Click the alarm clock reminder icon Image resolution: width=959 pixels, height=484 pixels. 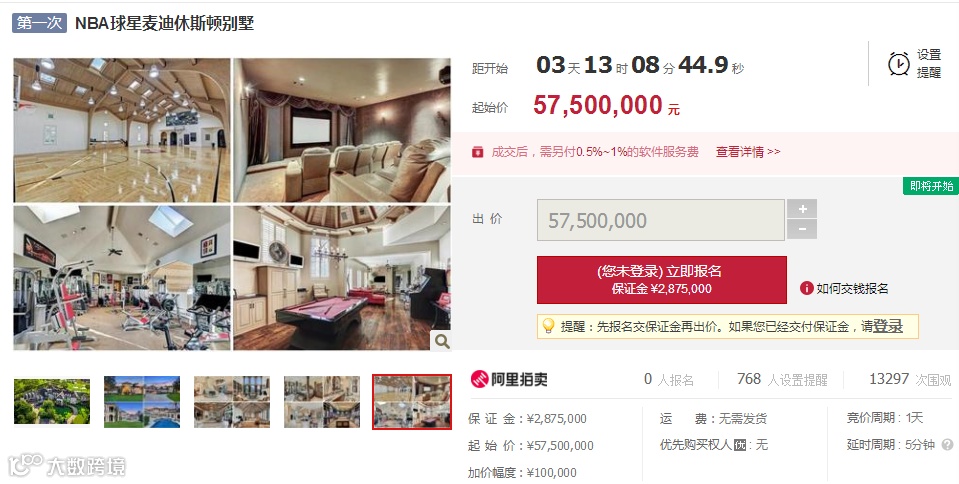coord(898,64)
